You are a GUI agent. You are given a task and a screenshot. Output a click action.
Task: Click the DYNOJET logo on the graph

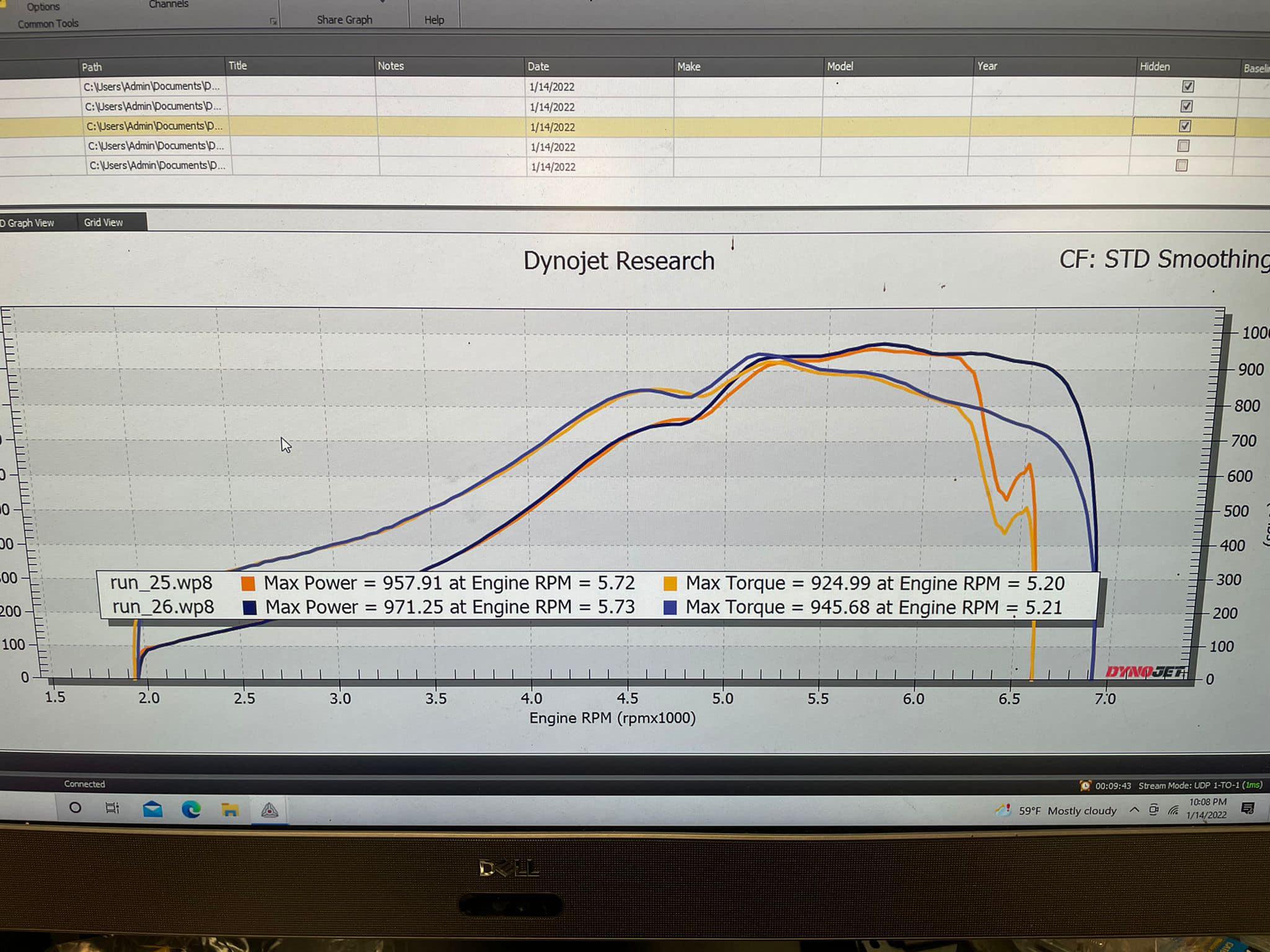click(x=1145, y=672)
